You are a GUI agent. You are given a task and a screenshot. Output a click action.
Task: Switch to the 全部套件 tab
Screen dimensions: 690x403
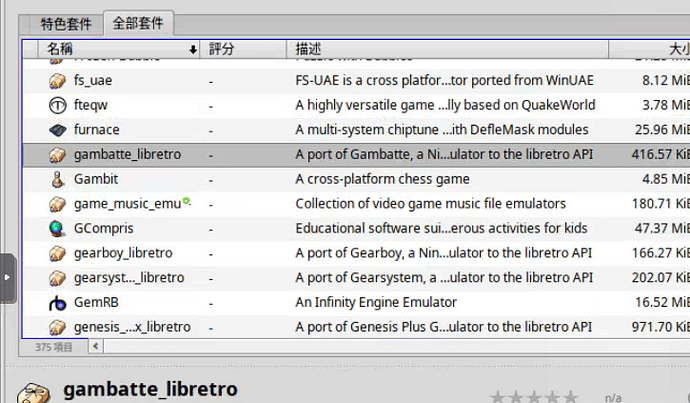(138, 23)
